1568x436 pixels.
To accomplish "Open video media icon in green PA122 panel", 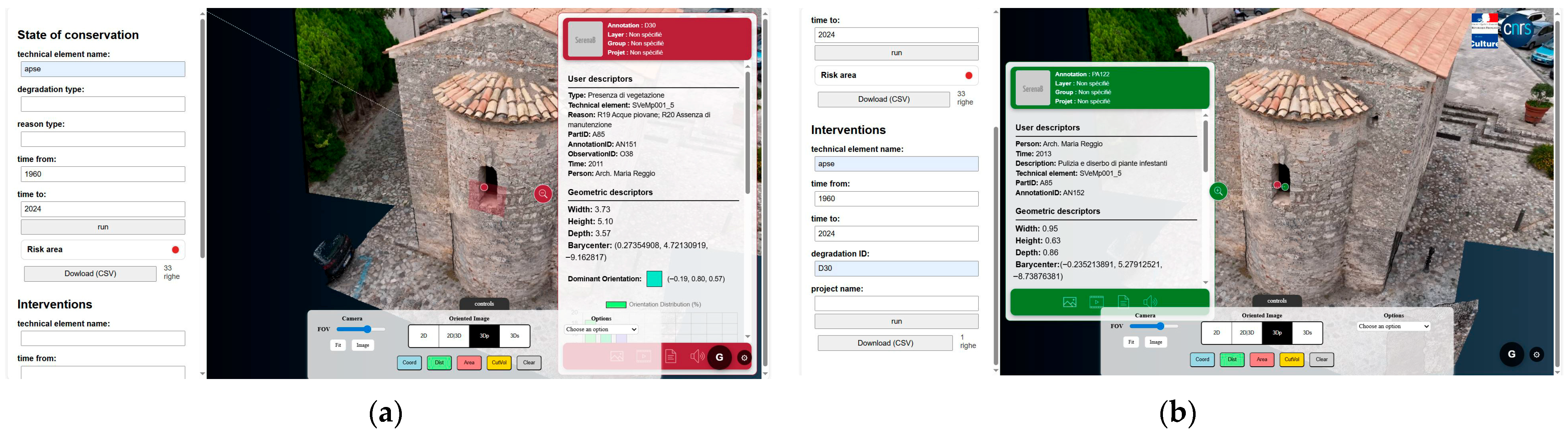I will point(1096,302).
